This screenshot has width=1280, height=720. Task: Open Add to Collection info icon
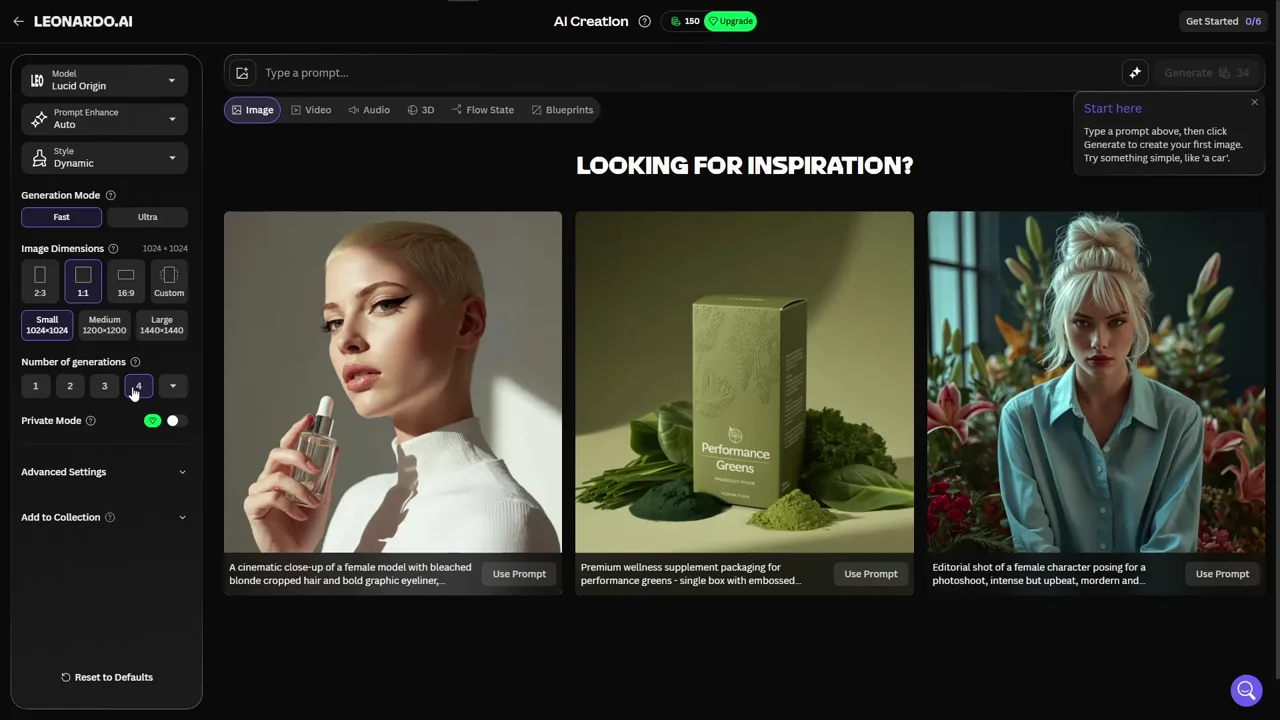[x=110, y=517]
